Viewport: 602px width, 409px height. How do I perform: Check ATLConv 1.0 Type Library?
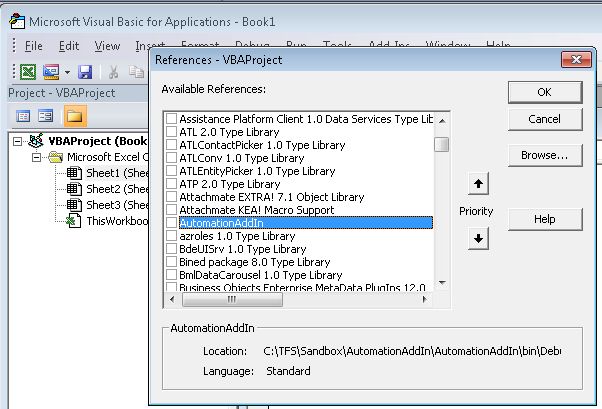pos(171,158)
